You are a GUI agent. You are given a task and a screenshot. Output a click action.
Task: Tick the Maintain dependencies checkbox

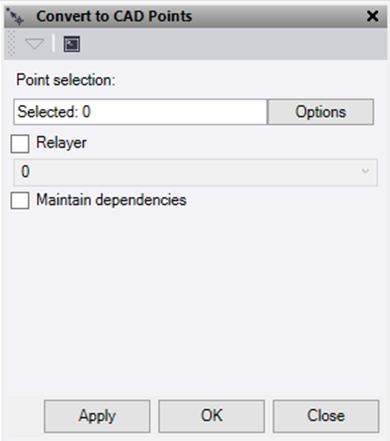(x=20, y=200)
